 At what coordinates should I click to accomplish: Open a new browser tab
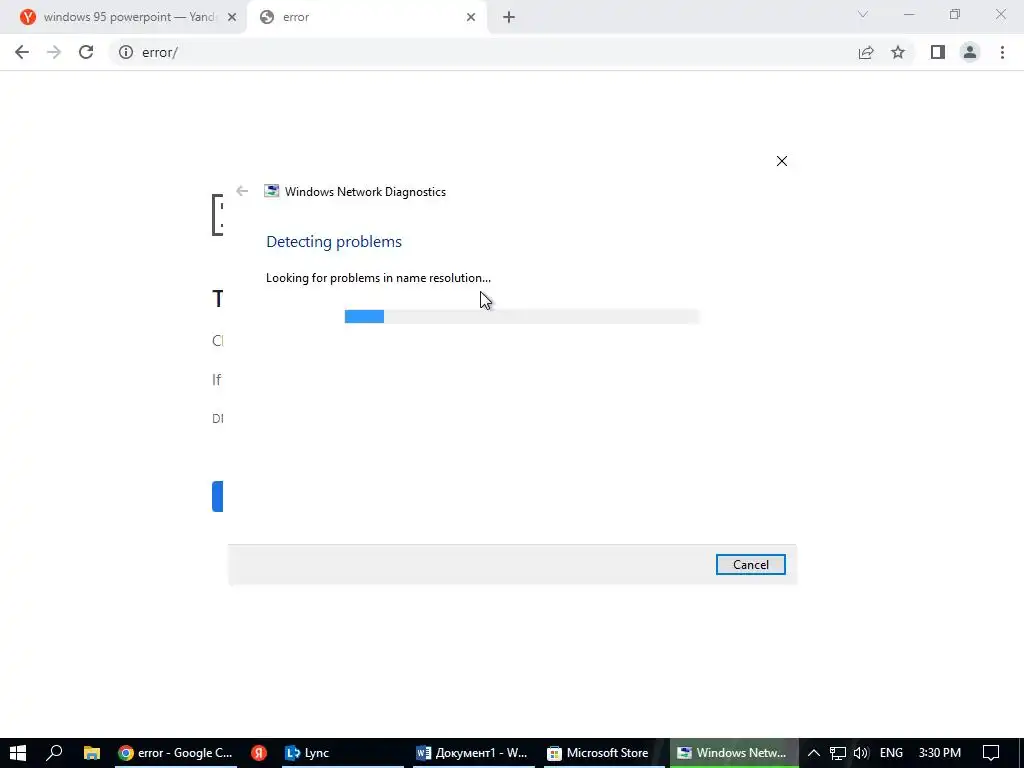pyautogui.click(x=509, y=18)
